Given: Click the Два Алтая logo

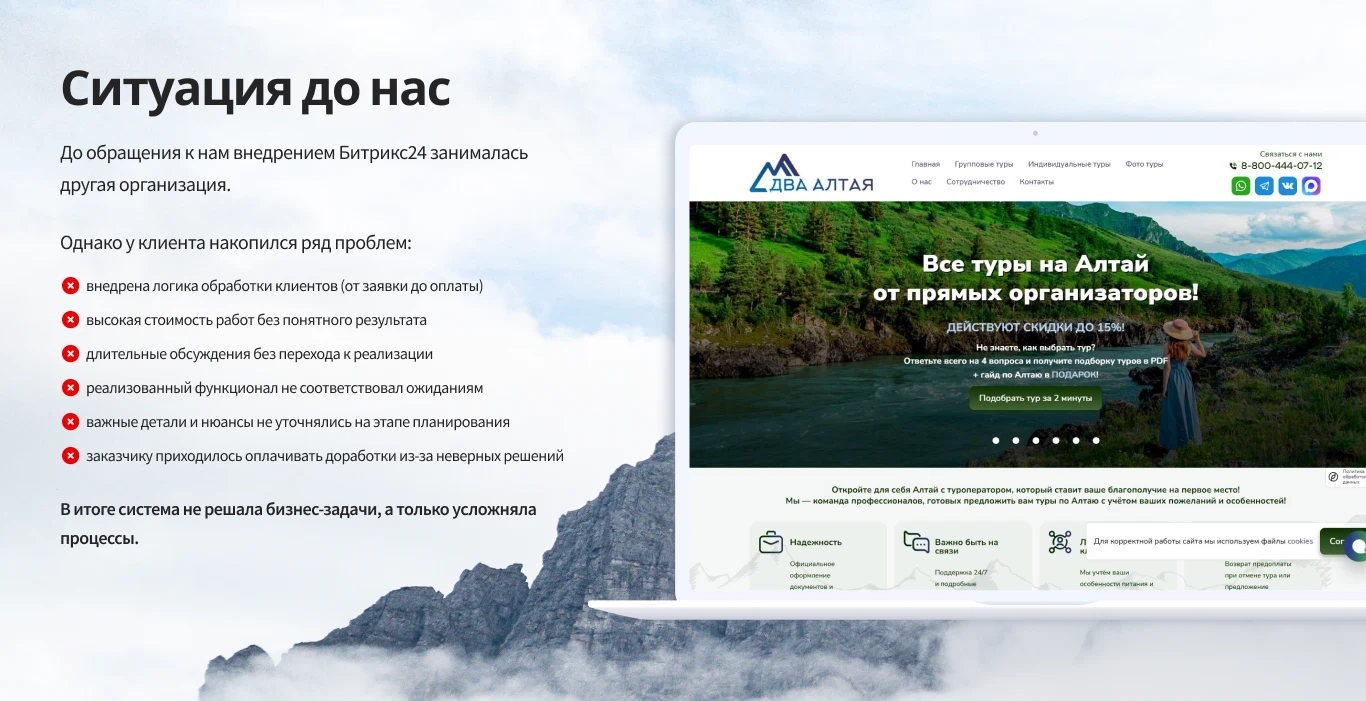Looking at the screenshot, I should (811, 174).
